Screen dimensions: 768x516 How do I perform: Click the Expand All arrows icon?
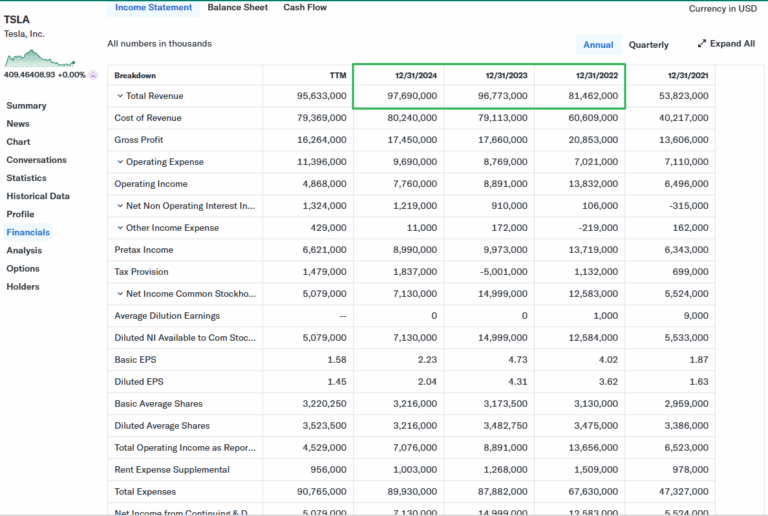[x=702, y=44]
